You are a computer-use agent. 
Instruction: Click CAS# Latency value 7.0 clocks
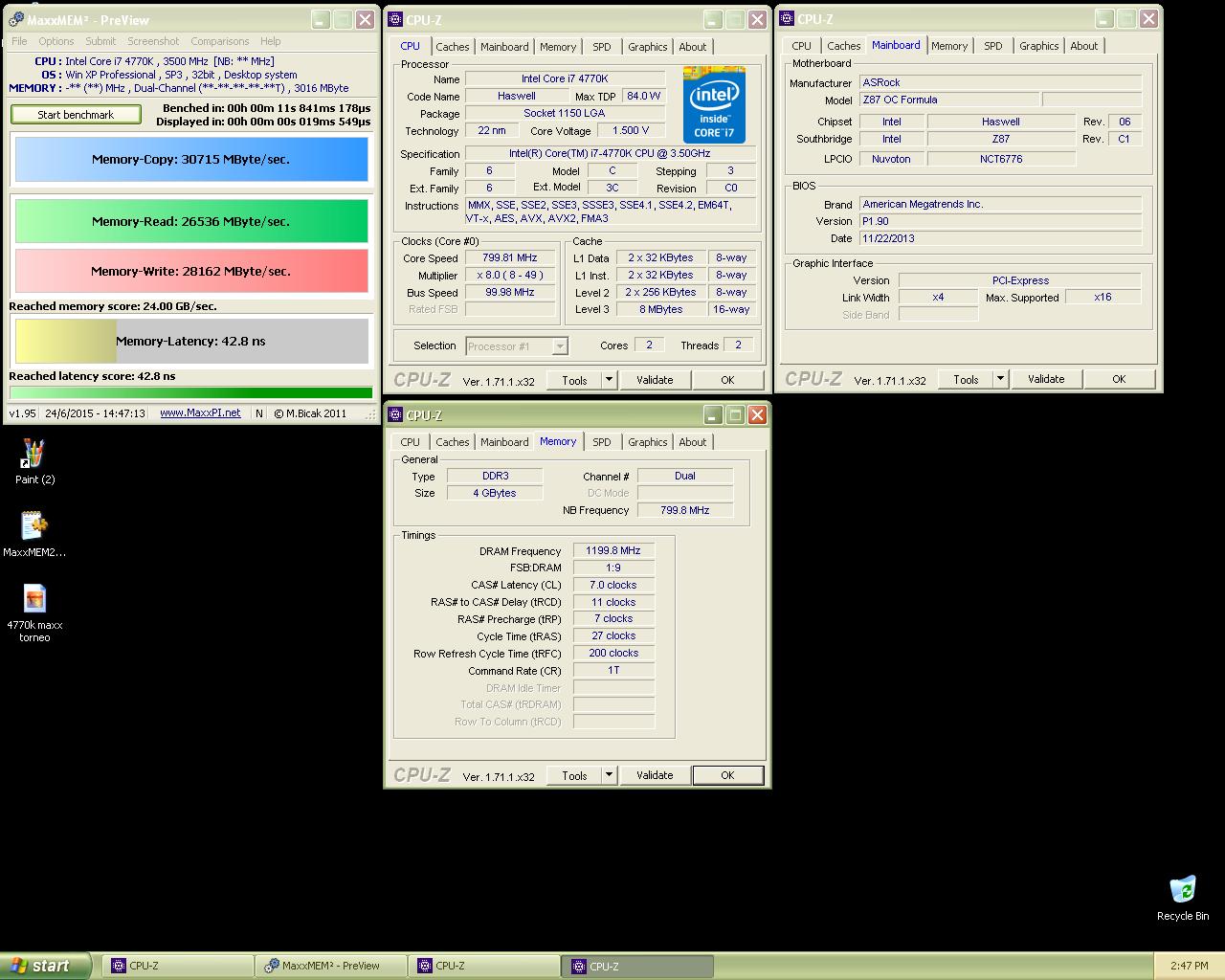pos(613,585)
